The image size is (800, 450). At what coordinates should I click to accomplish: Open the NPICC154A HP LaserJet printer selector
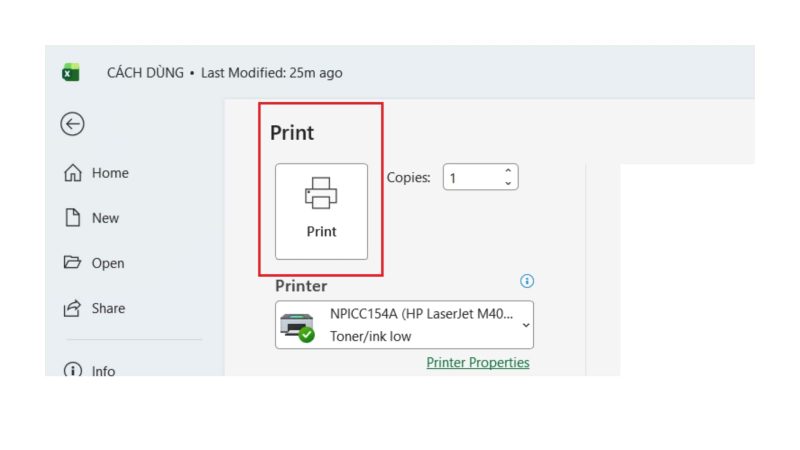405,325
